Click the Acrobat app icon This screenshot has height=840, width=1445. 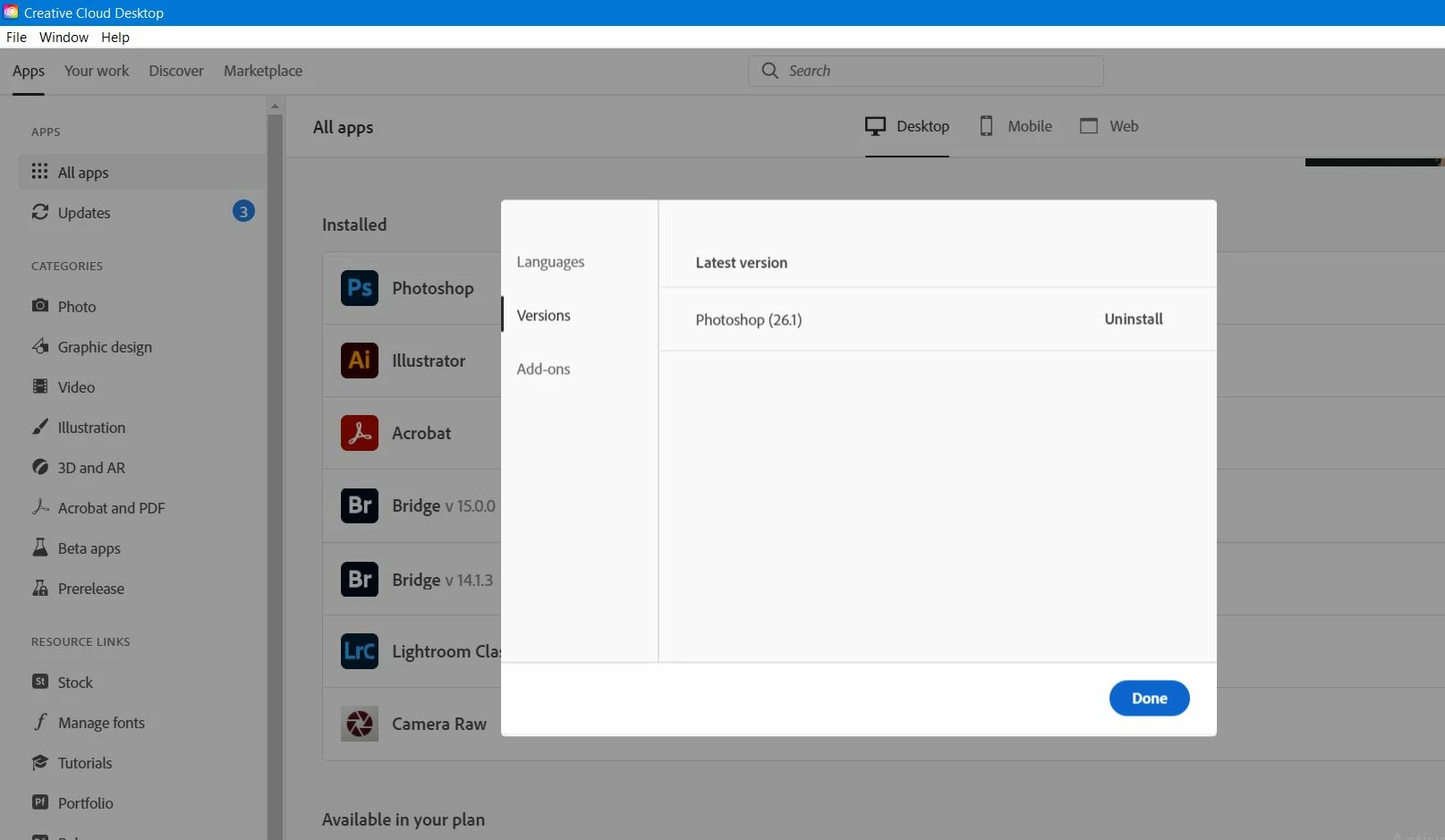[360, 433]
